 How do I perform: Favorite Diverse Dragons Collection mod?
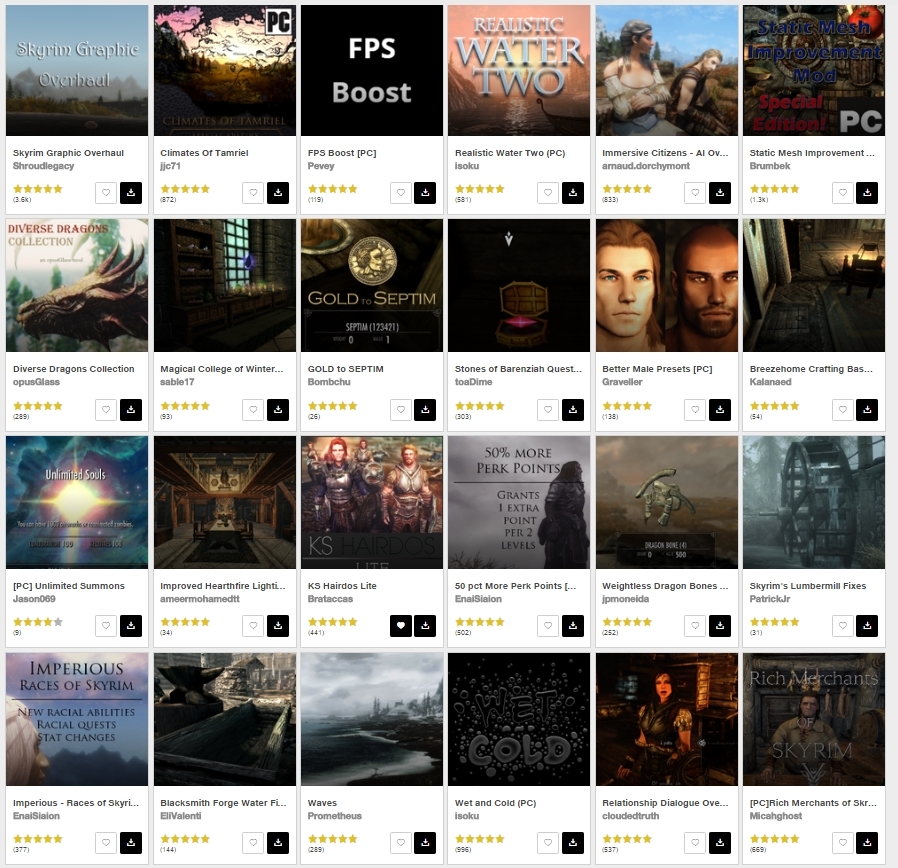point(106,409)
